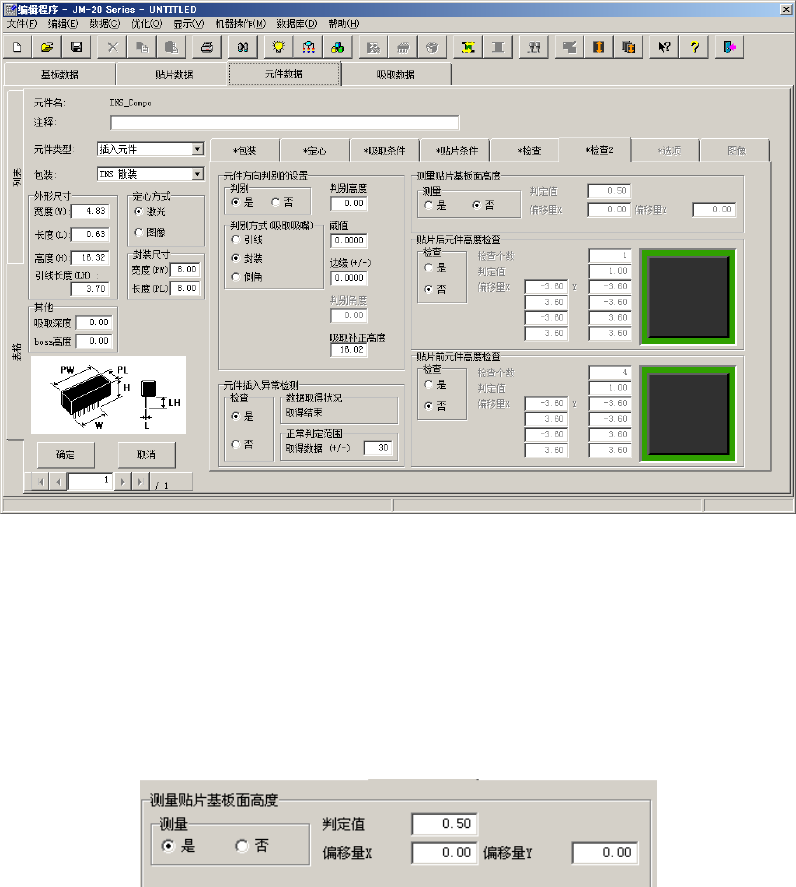
Task: Select the 列表 vertical side tab
Action: click(16, 177)
